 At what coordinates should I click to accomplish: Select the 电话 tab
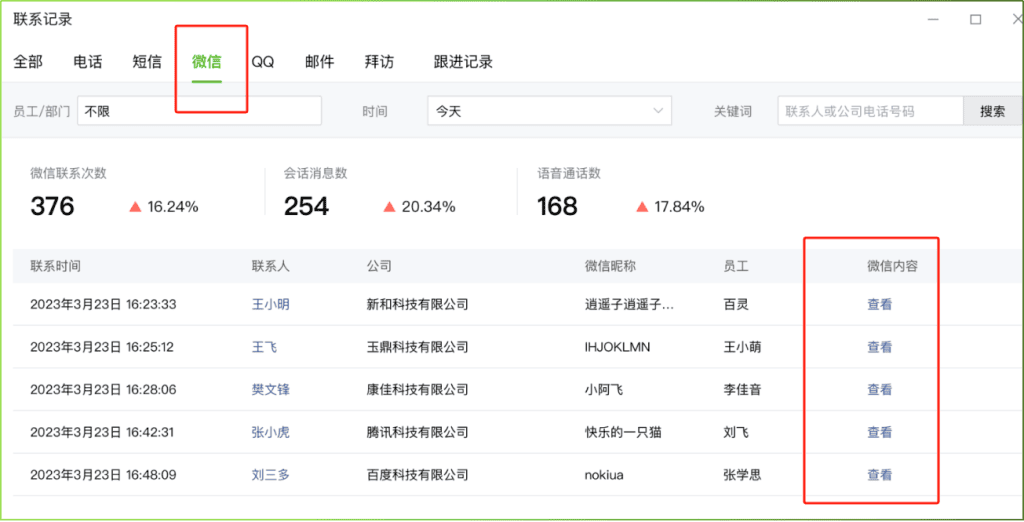point(88,62)
